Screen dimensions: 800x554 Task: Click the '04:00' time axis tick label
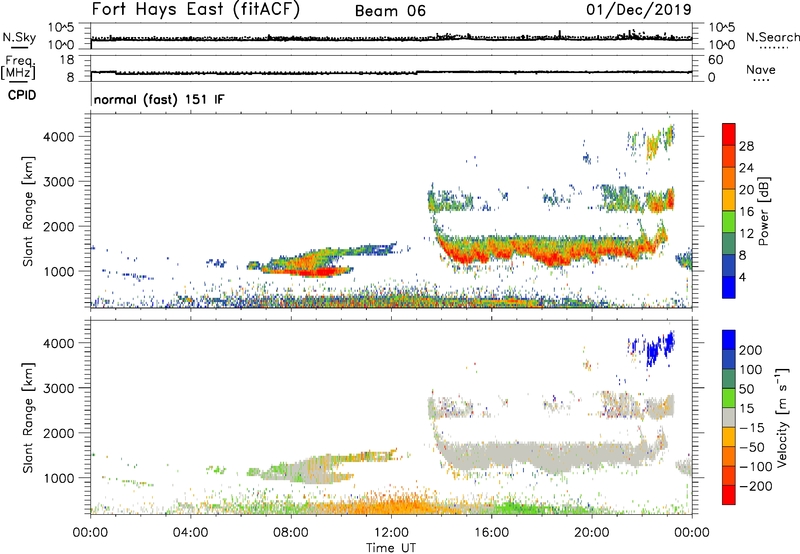pyautogui.click(x=190, y=533)
